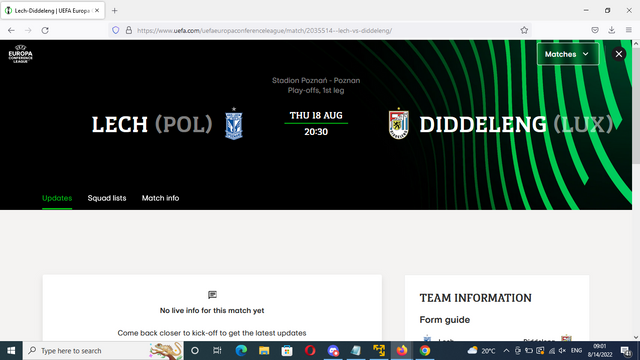This screenshot has height=360, width=640.
Task: Click the Form guide label
Action: (444, 320)
